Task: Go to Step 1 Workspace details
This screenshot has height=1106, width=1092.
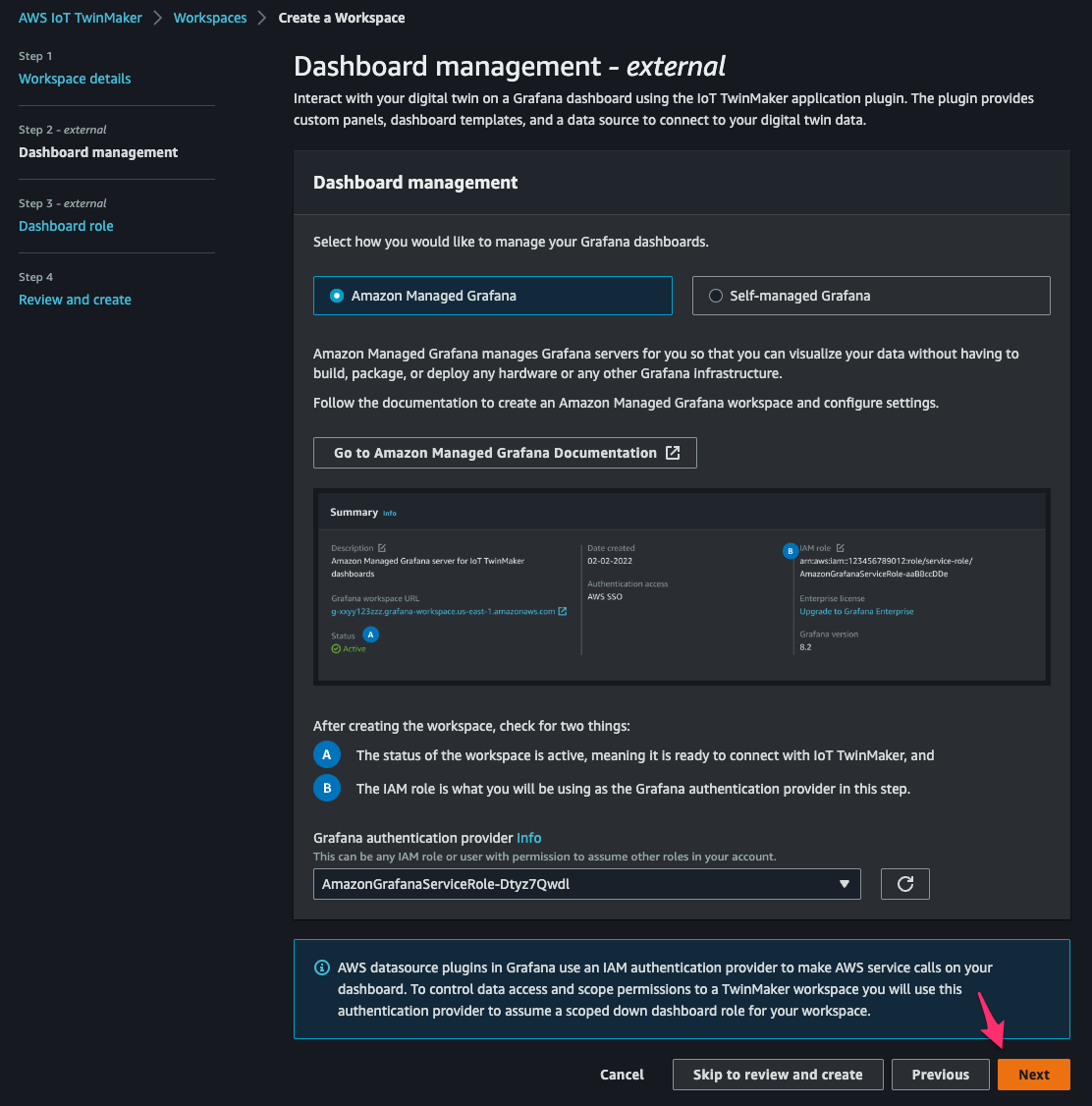Action: point(75,79)
